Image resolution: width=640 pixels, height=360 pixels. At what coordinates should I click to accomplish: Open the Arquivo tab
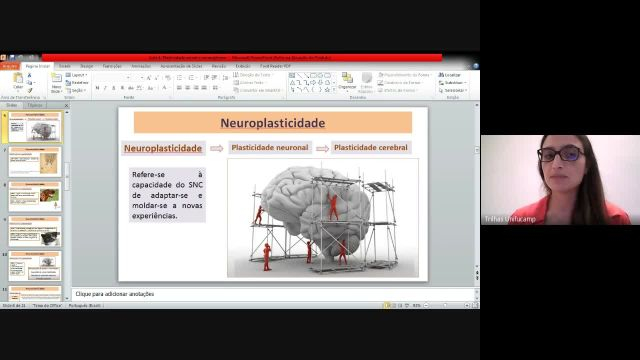pyautogui.click(x=10, y=66)
